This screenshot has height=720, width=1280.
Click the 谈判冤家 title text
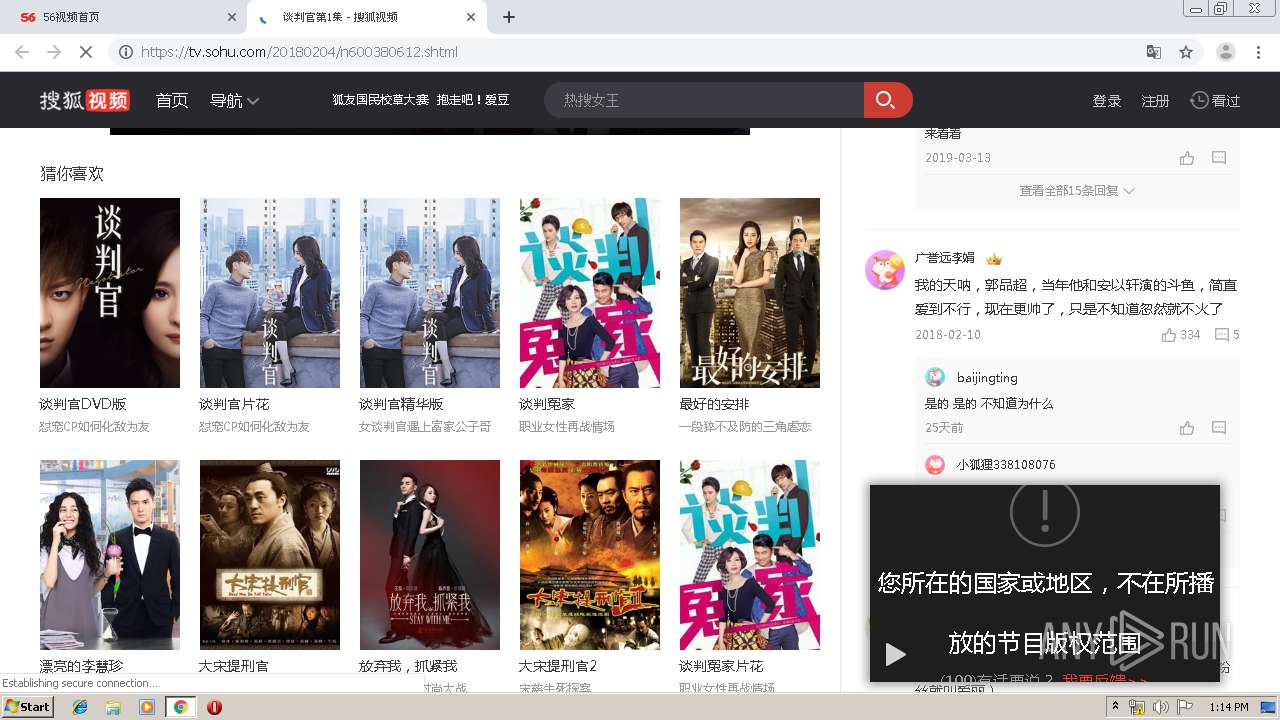(547, 404)
